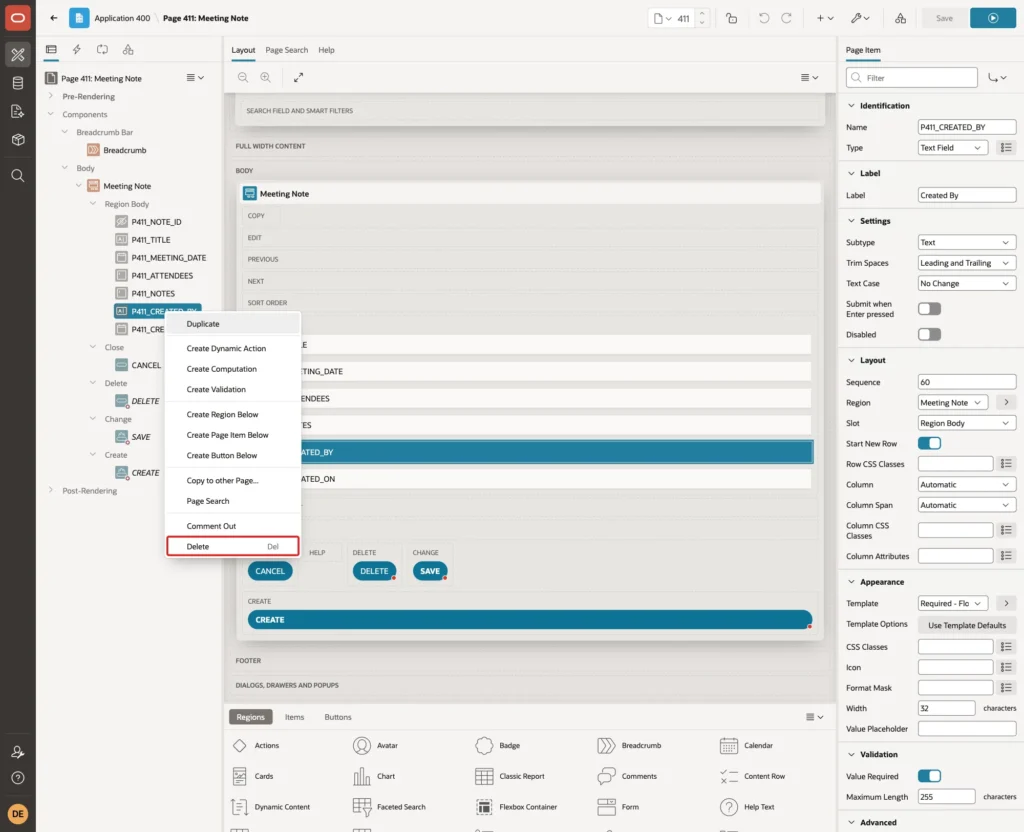1024x832 pixels.
Task: Click the redo icon in top toolbar
Action: tap(786, 18)
